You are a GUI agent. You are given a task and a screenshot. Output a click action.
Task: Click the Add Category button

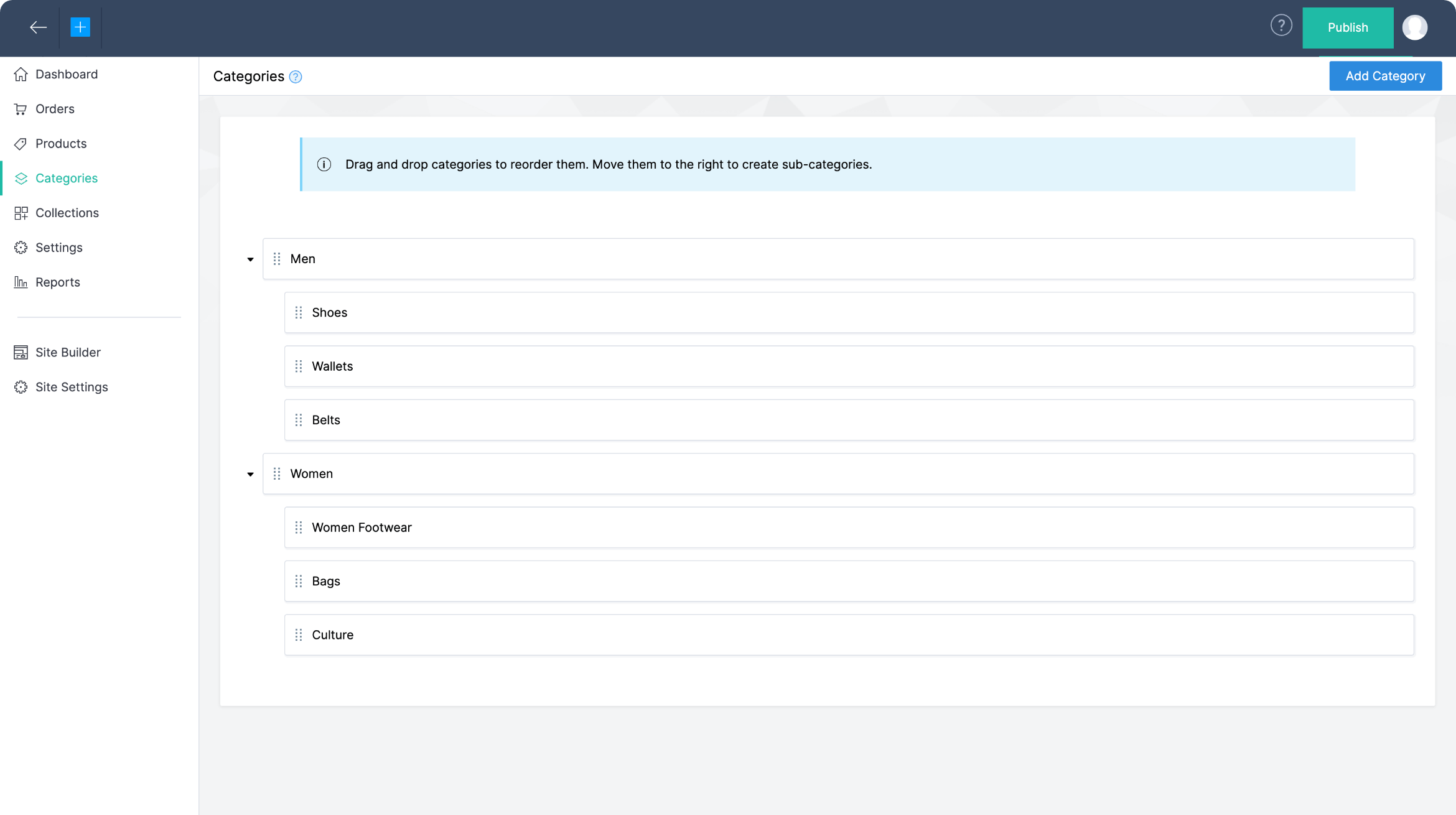[1385, 76]
